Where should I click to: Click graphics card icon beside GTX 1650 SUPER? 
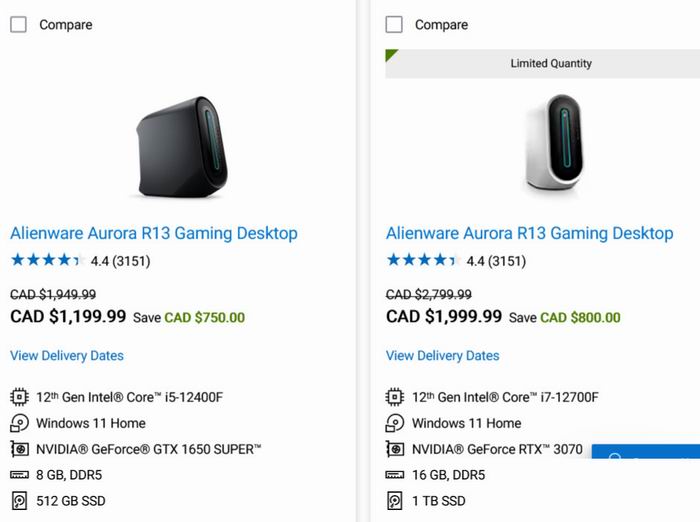coord(19,449)
